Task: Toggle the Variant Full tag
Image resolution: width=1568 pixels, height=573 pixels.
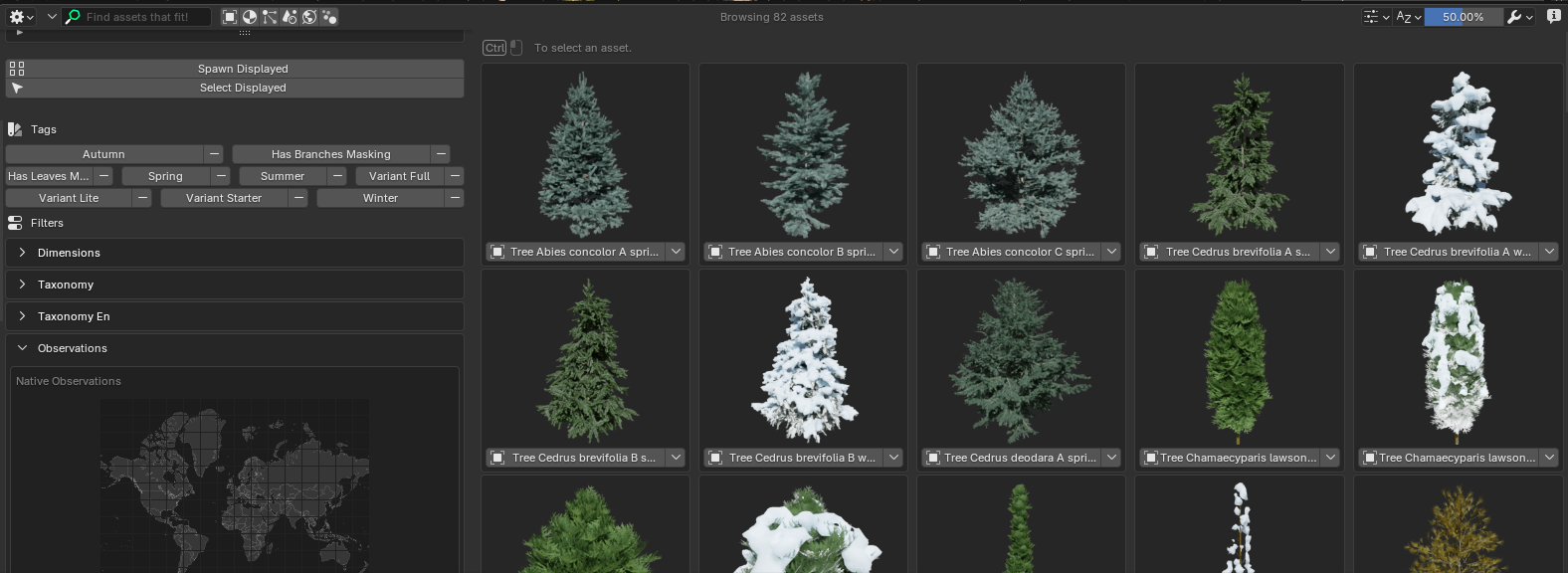Action: (x=400, y=176)
